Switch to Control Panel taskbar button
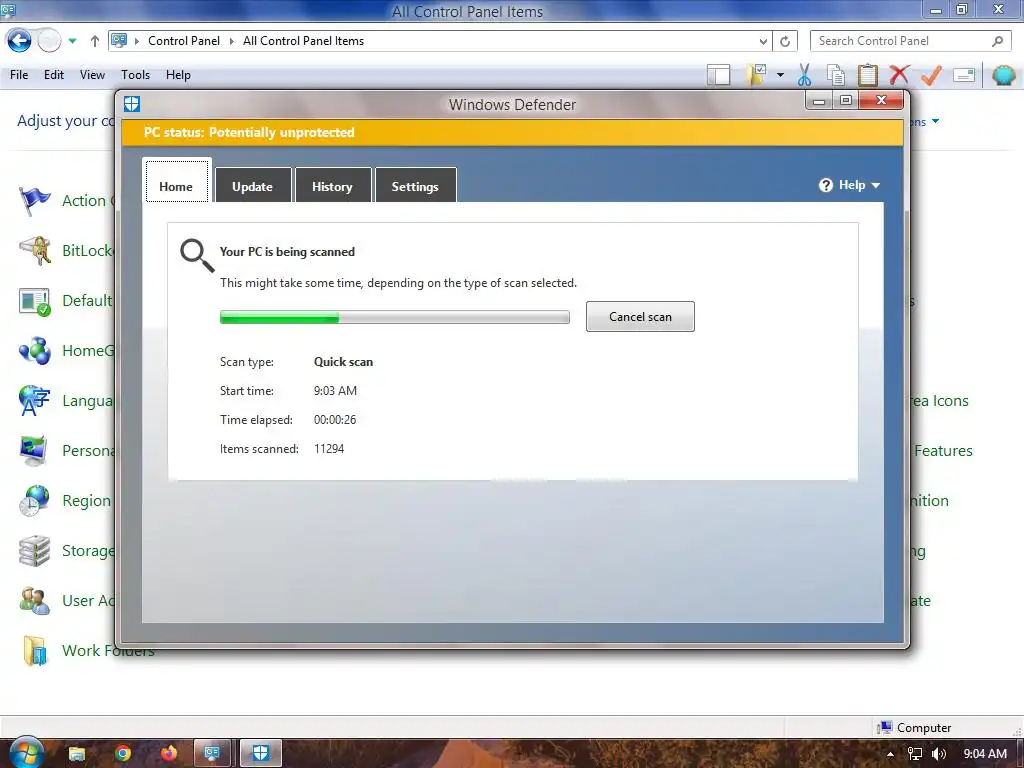The width and height of the screenshot is (1024, 768). (213, 754)
